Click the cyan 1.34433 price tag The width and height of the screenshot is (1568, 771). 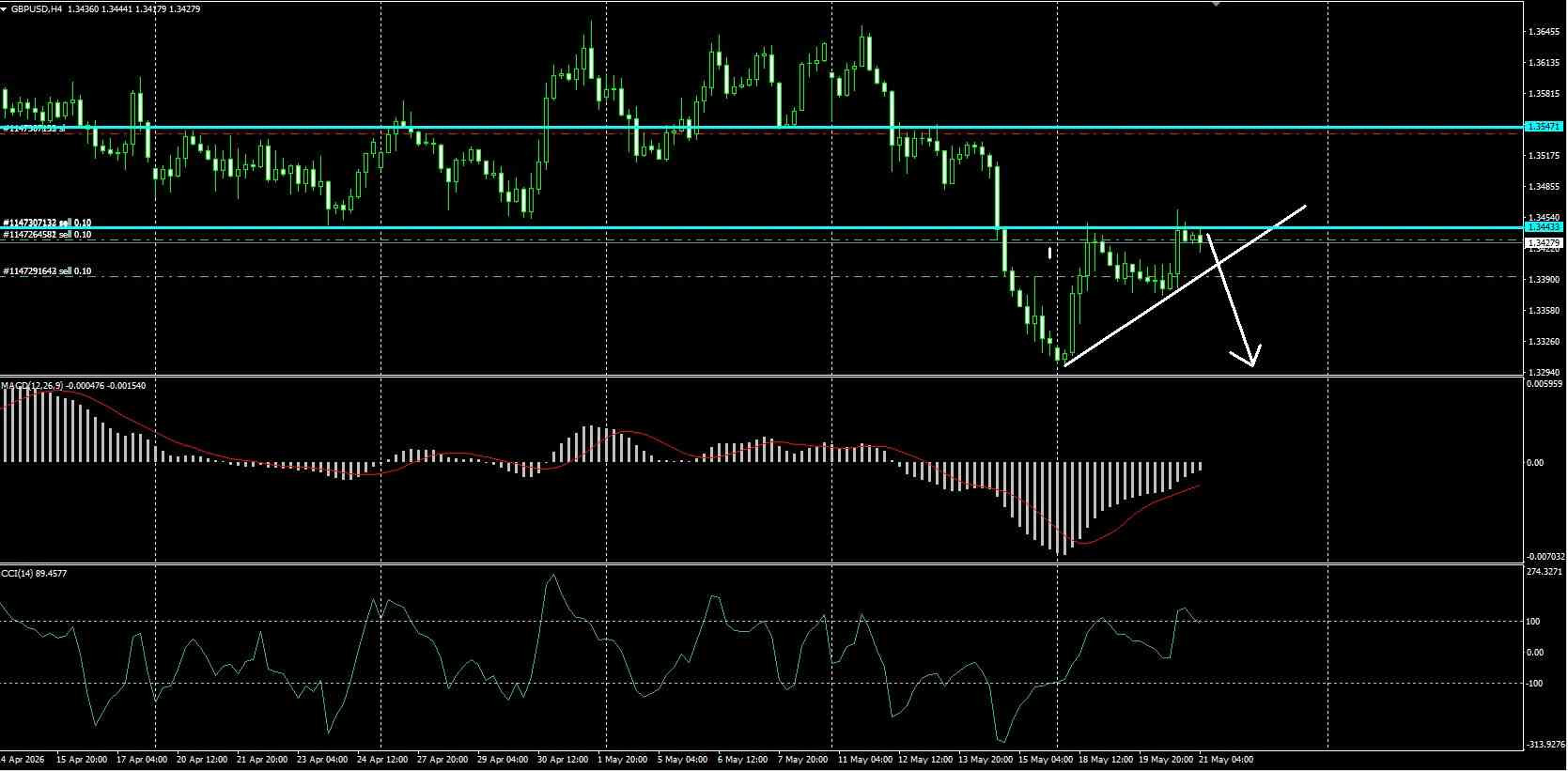tap(1545, 227)
